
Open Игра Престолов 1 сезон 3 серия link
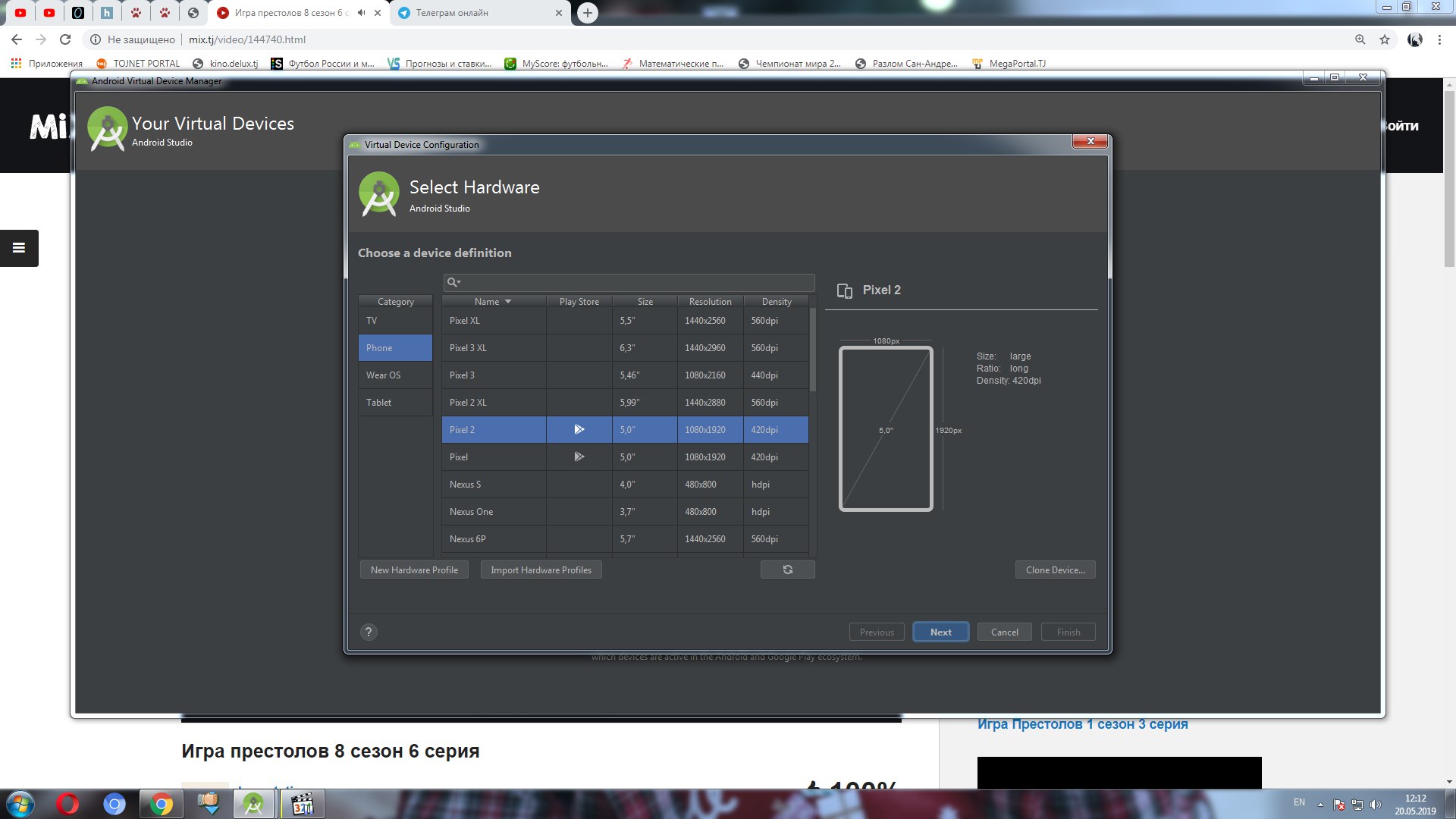(1082, 724)
